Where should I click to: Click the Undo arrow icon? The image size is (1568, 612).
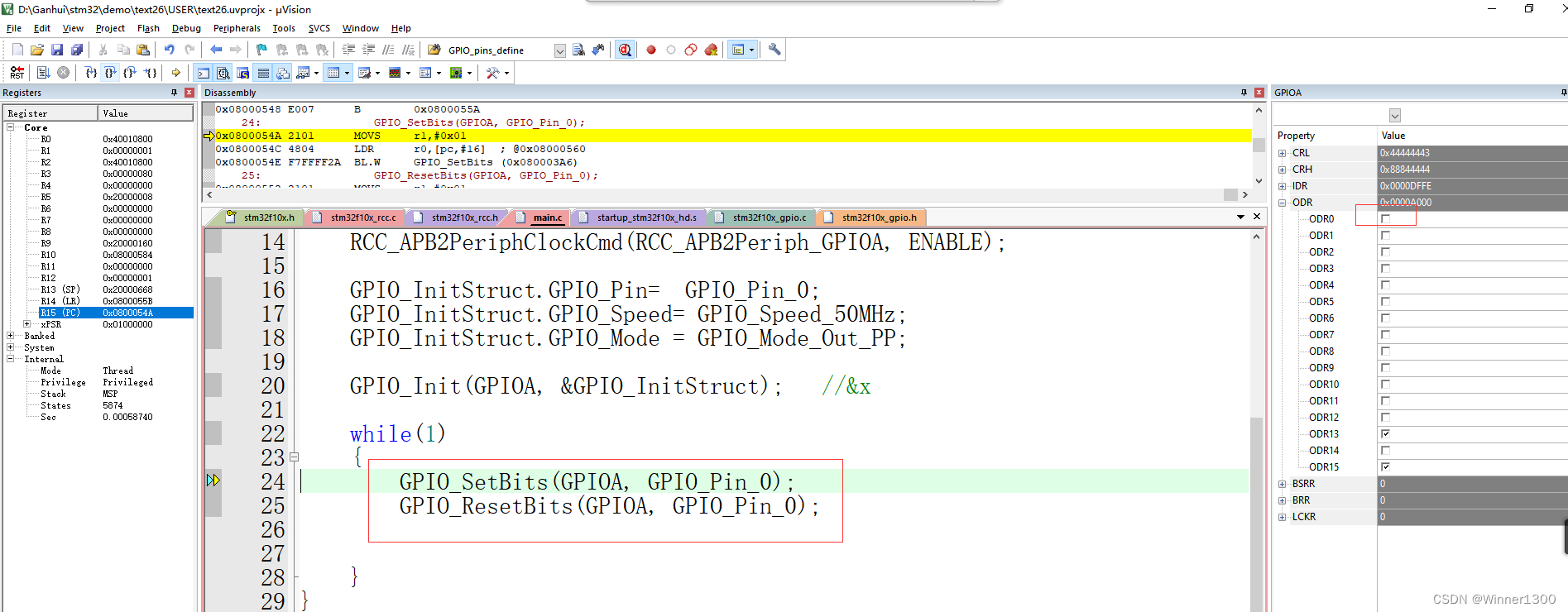click(169, 50)
